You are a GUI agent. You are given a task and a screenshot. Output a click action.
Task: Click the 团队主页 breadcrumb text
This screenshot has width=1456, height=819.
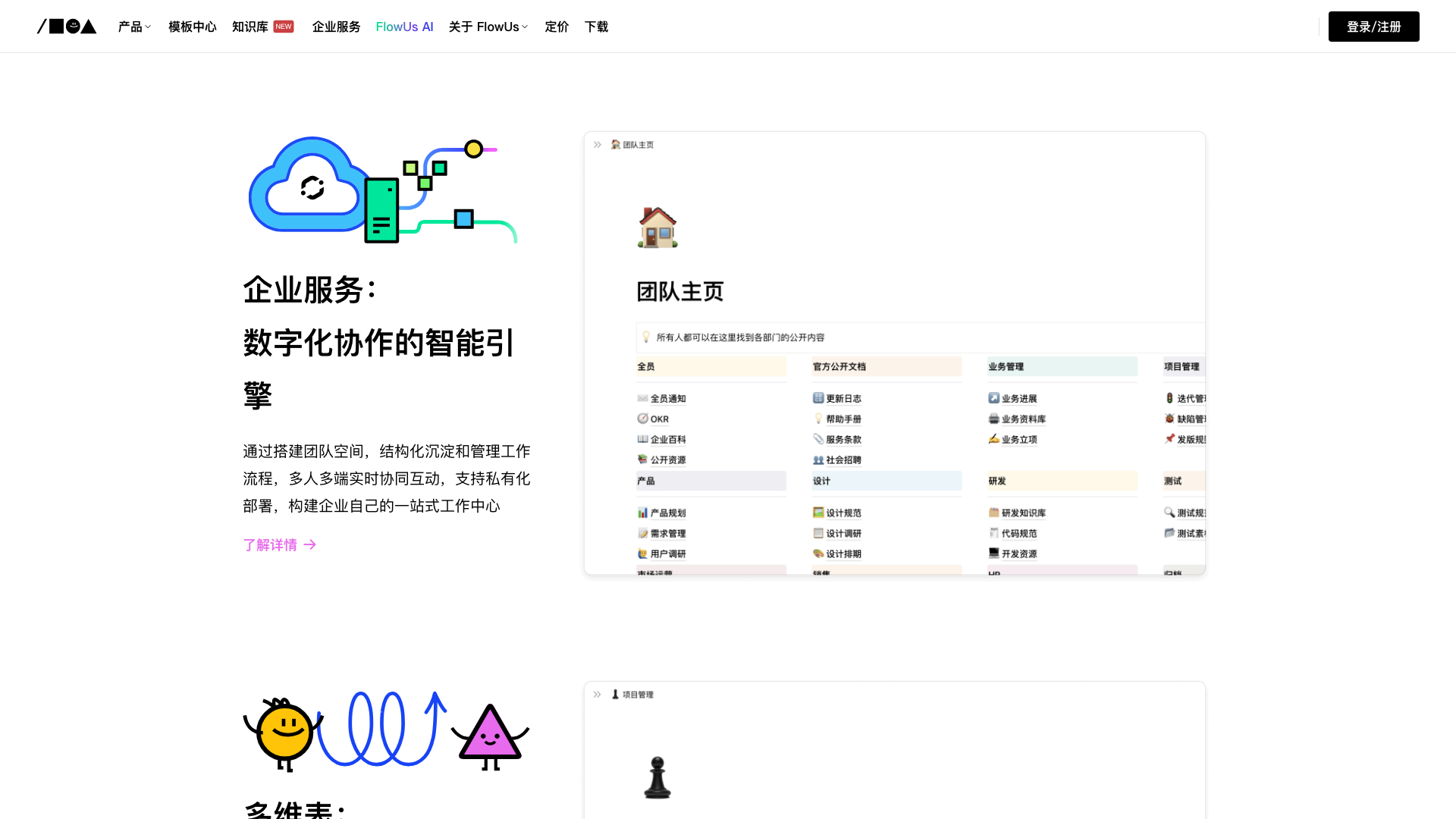(638, 144)
